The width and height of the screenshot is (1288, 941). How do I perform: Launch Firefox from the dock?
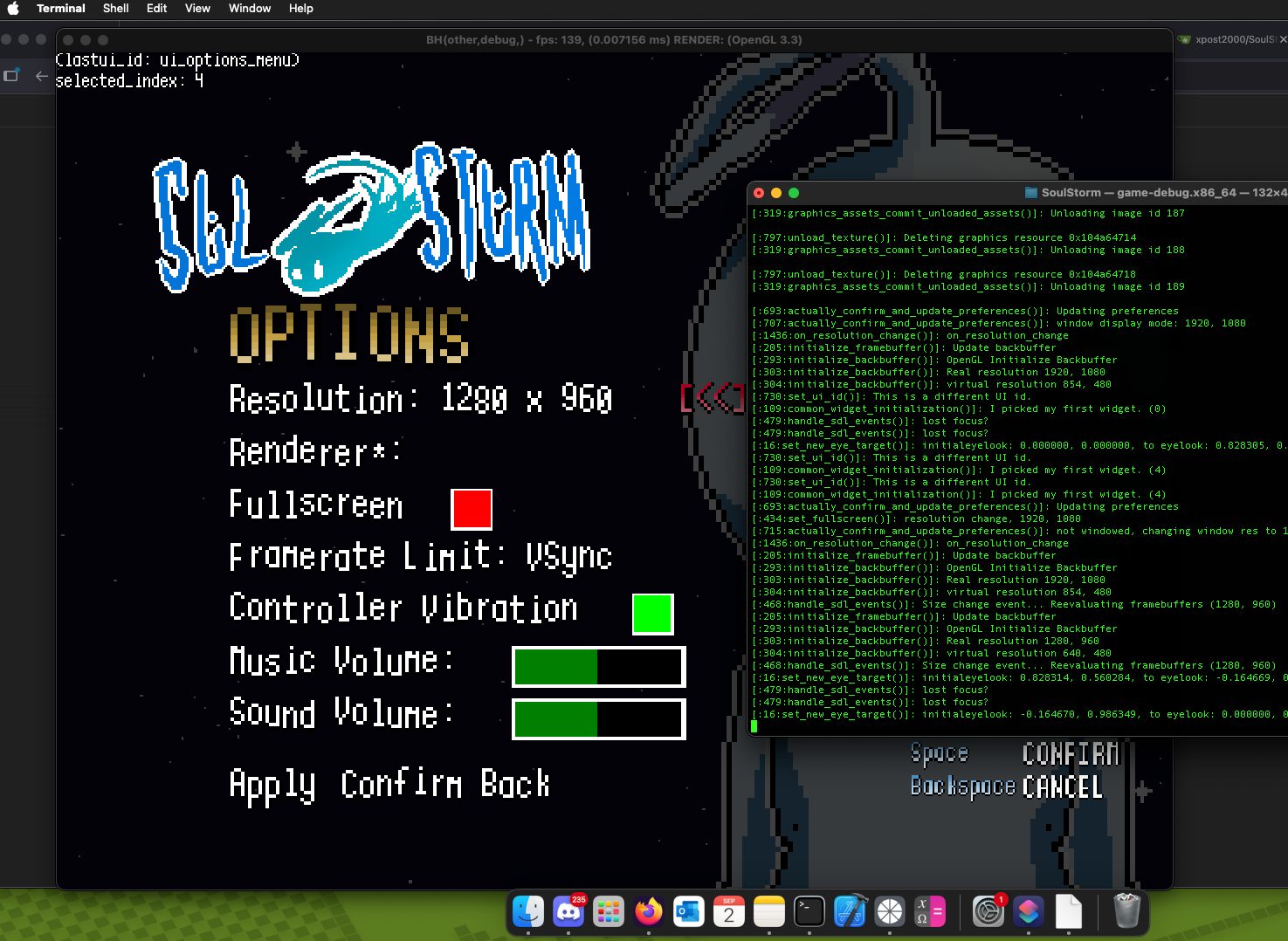click(x=649, y=912)
